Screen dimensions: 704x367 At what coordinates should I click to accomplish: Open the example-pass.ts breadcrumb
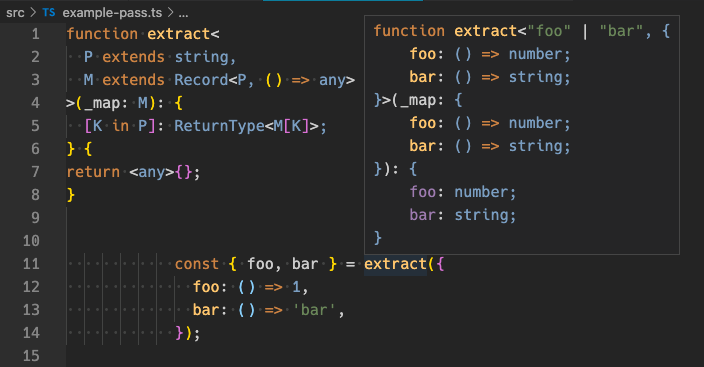tap(112, 13)
